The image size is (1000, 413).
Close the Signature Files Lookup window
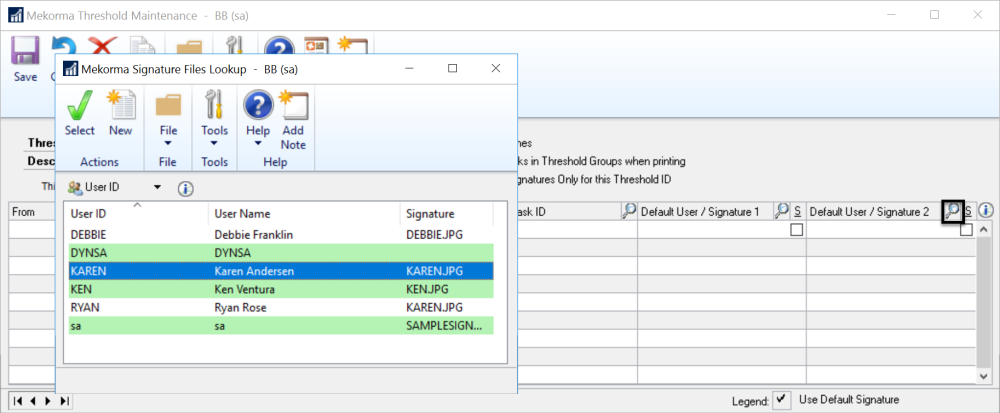tap(496, 69)
